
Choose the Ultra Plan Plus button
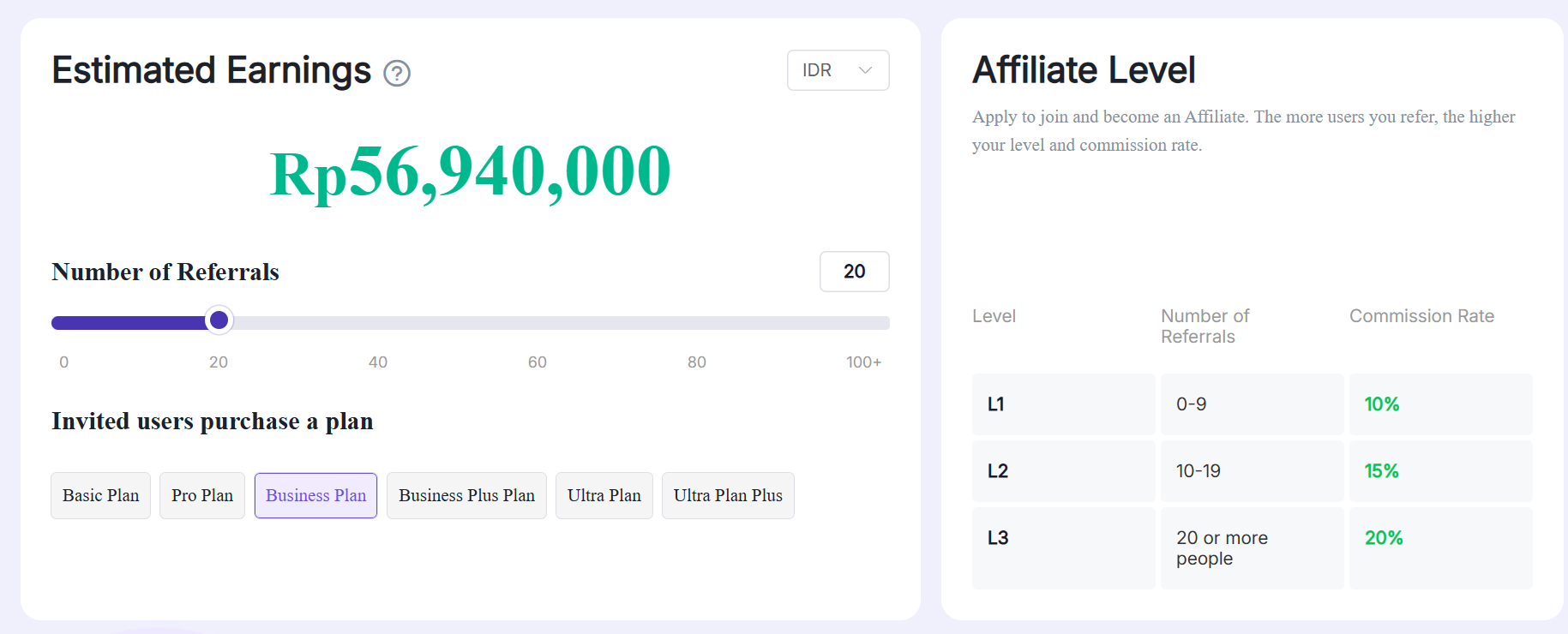[728, 495]
